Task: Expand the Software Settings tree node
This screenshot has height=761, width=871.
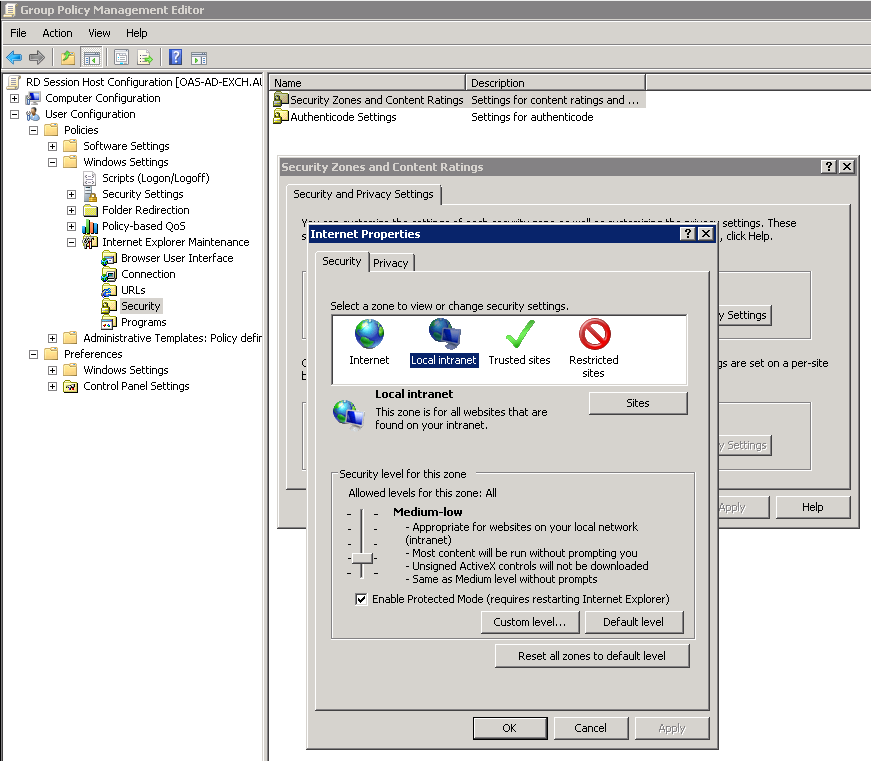Action: coord(51,145)
